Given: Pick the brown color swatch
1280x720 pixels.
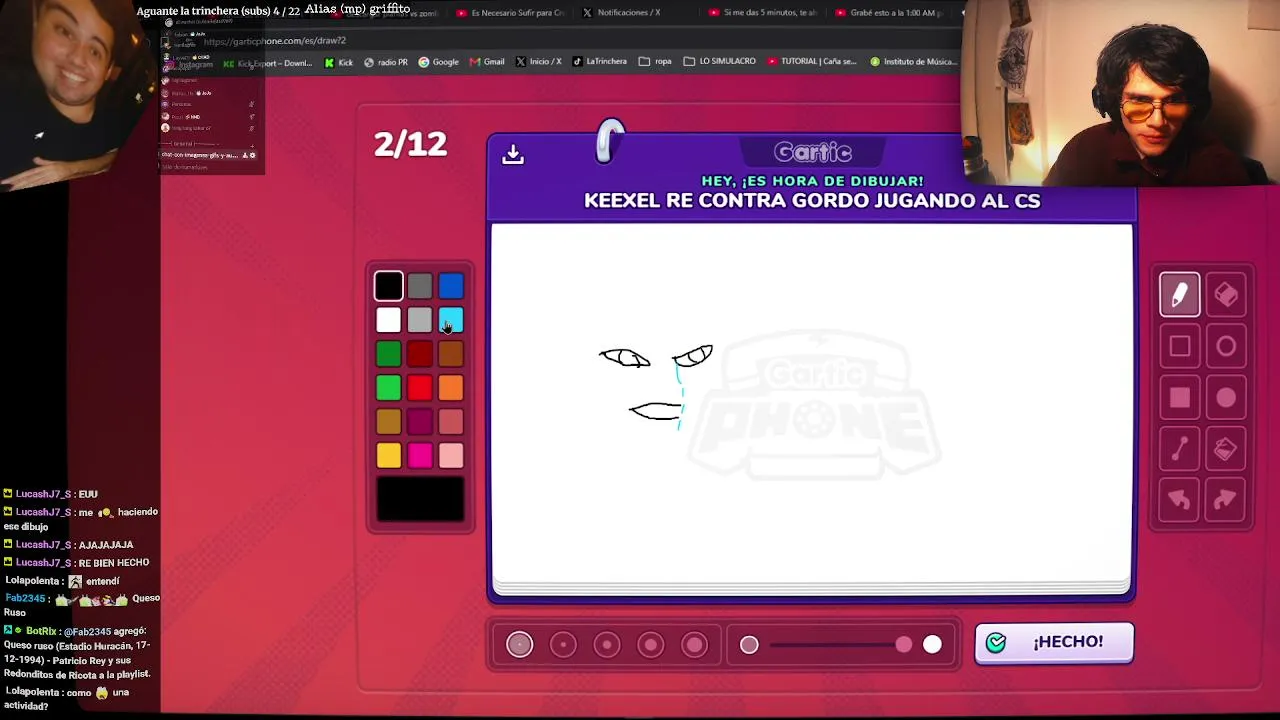Looking at the screenshot, I should [x=451, y=354].
